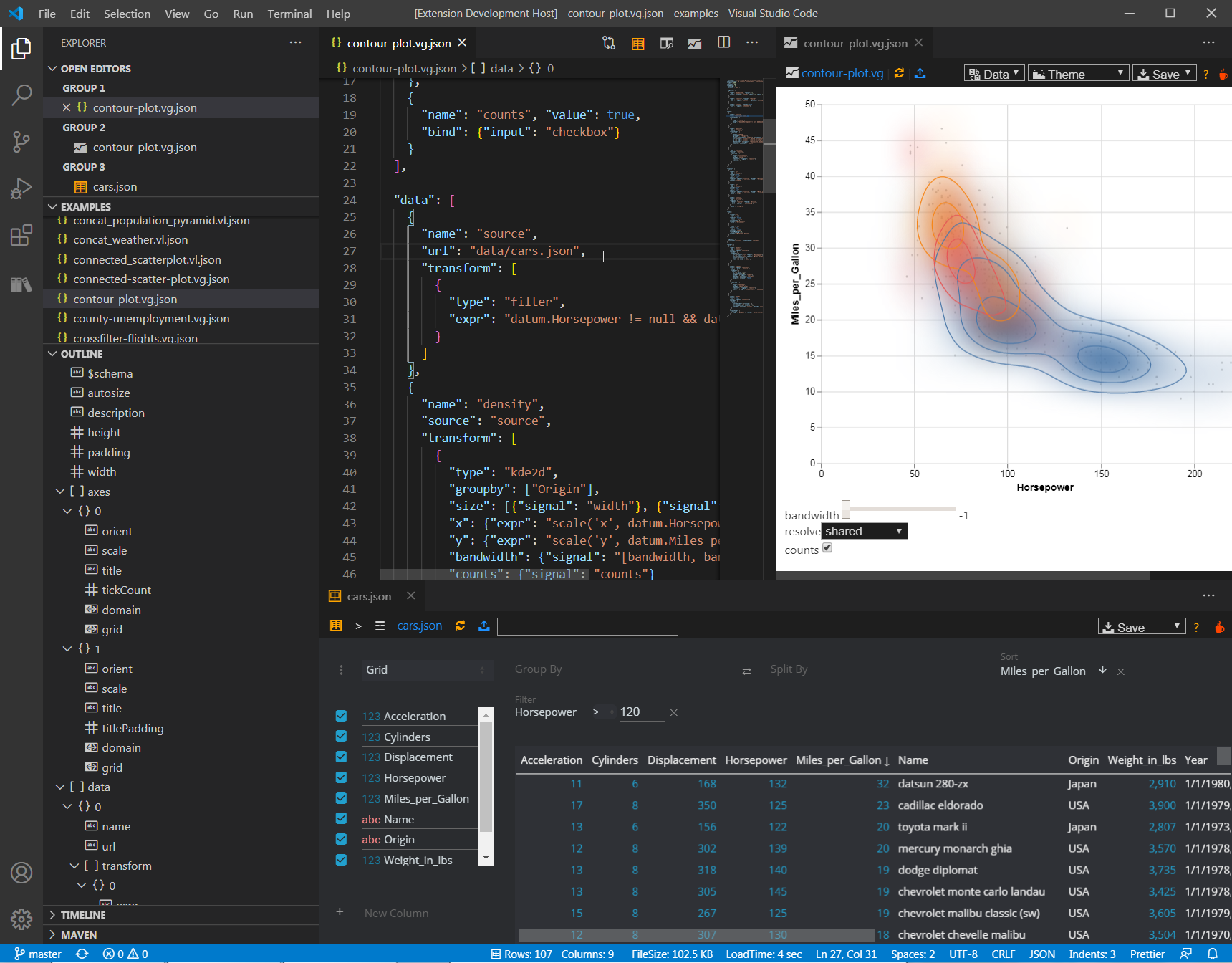Split the editor to the right

pos(724,43)
